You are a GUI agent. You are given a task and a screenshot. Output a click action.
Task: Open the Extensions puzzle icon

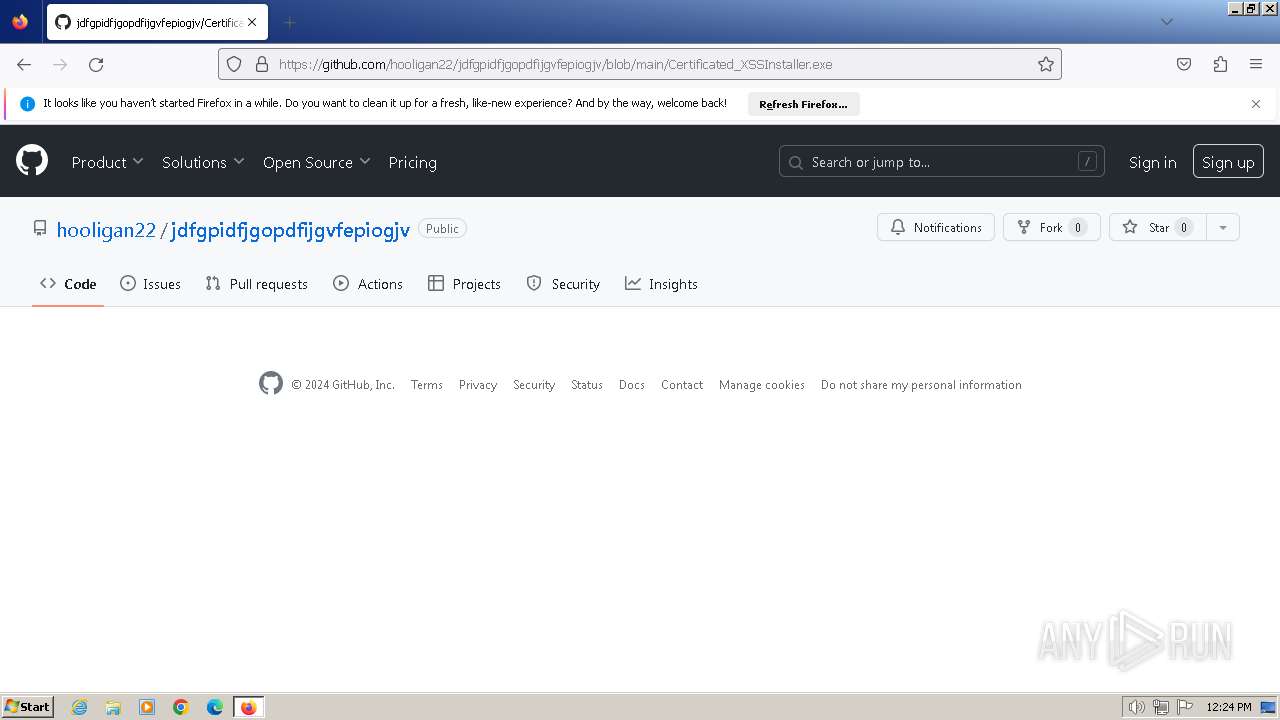click(1220, 64)
